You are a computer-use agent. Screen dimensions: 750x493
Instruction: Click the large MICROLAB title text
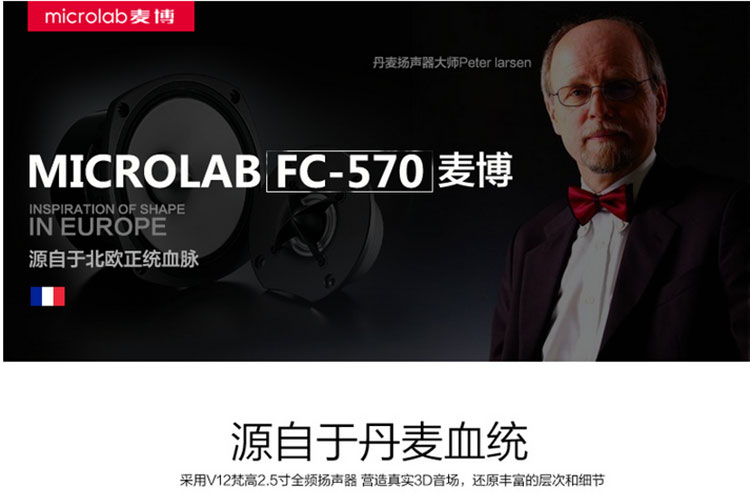point(144,171)
